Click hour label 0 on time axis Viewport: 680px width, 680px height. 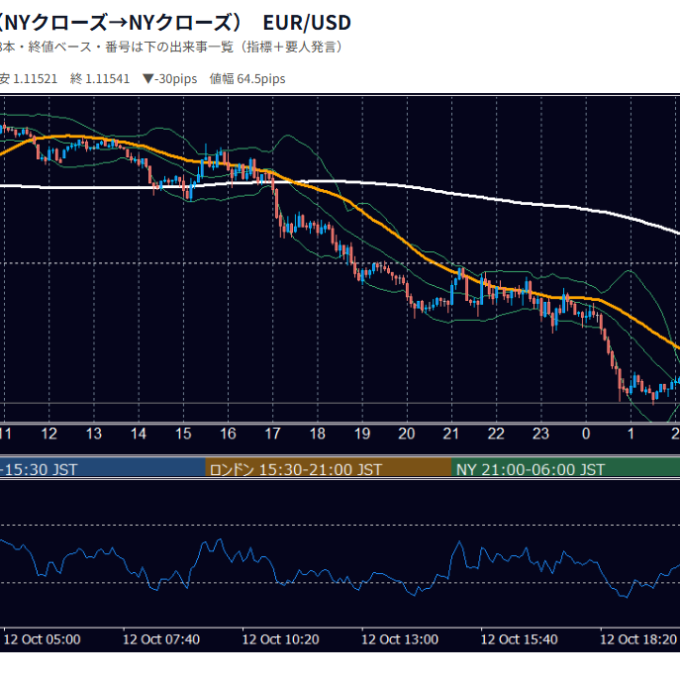pos(586,434)
